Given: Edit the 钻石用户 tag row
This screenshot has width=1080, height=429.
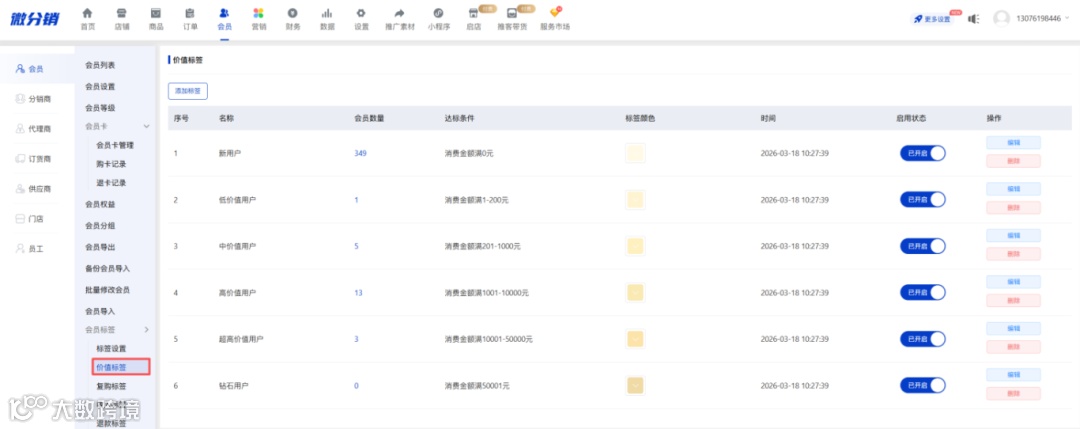Looking at the screenshot, I should [1013, 375].
